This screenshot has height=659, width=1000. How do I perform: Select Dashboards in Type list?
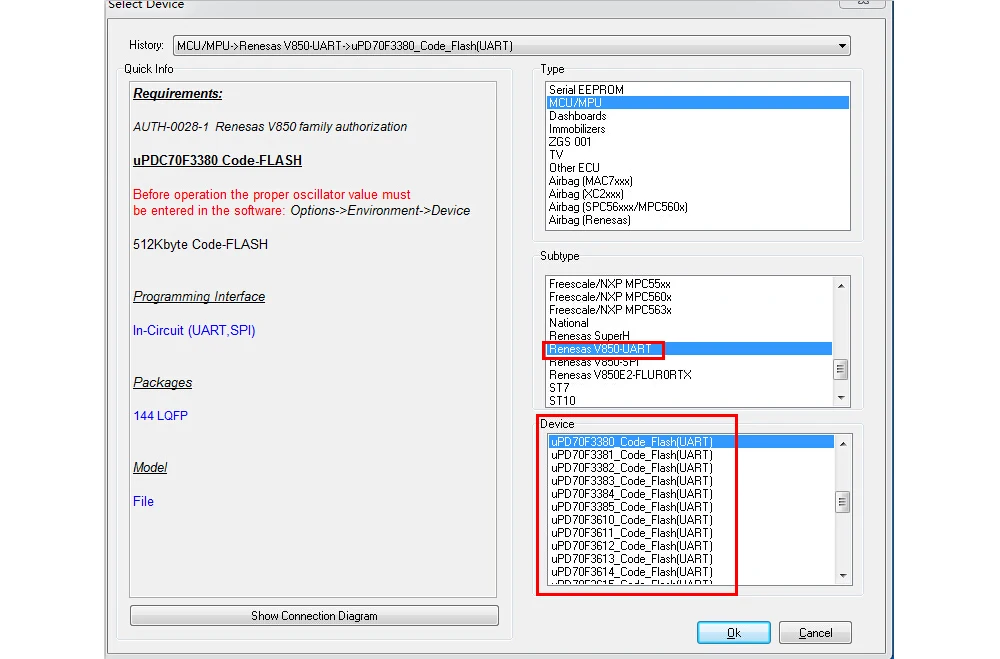coord(697,116)
